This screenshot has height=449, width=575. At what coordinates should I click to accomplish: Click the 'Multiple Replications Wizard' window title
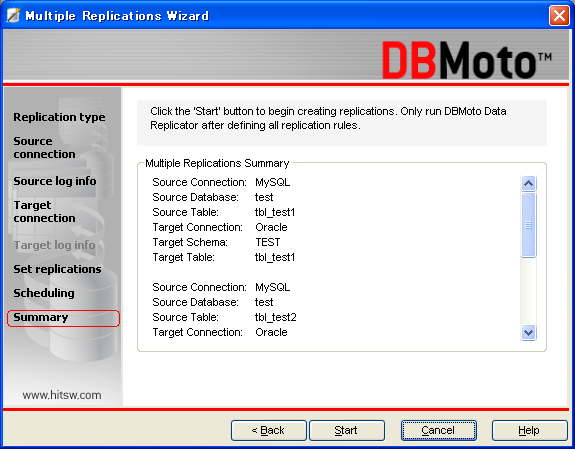[x=117, y=16]
